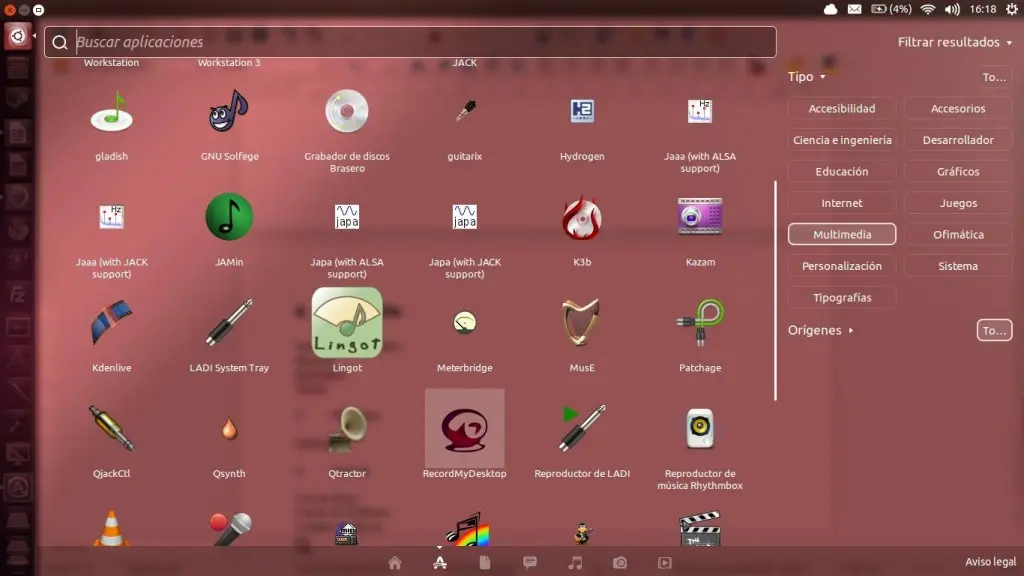The image size is (1024, 576).
Task: Switch to the Videos lens tab
Action: 665,562
